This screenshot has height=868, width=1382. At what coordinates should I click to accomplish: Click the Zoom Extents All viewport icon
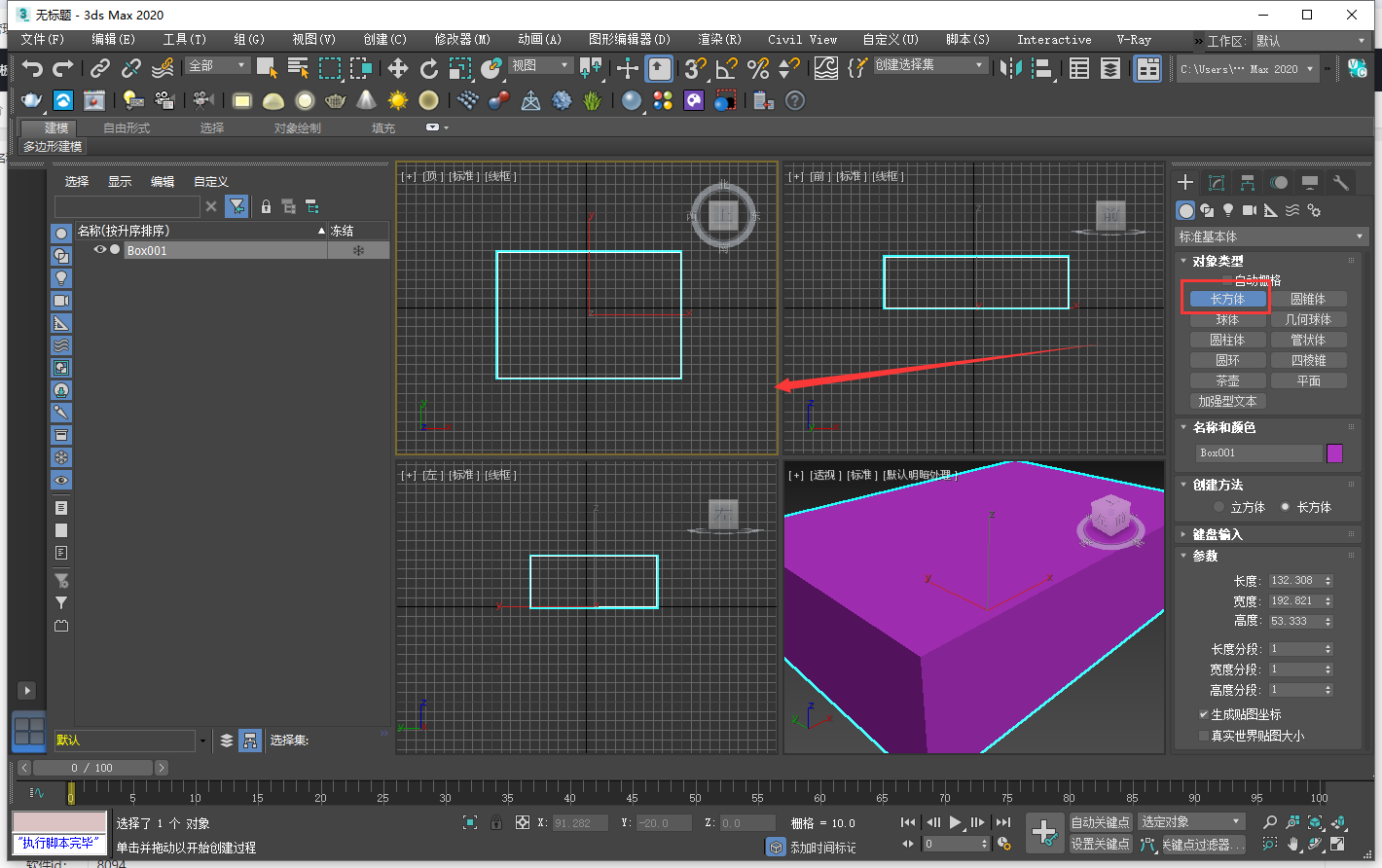pos(1338,822)
